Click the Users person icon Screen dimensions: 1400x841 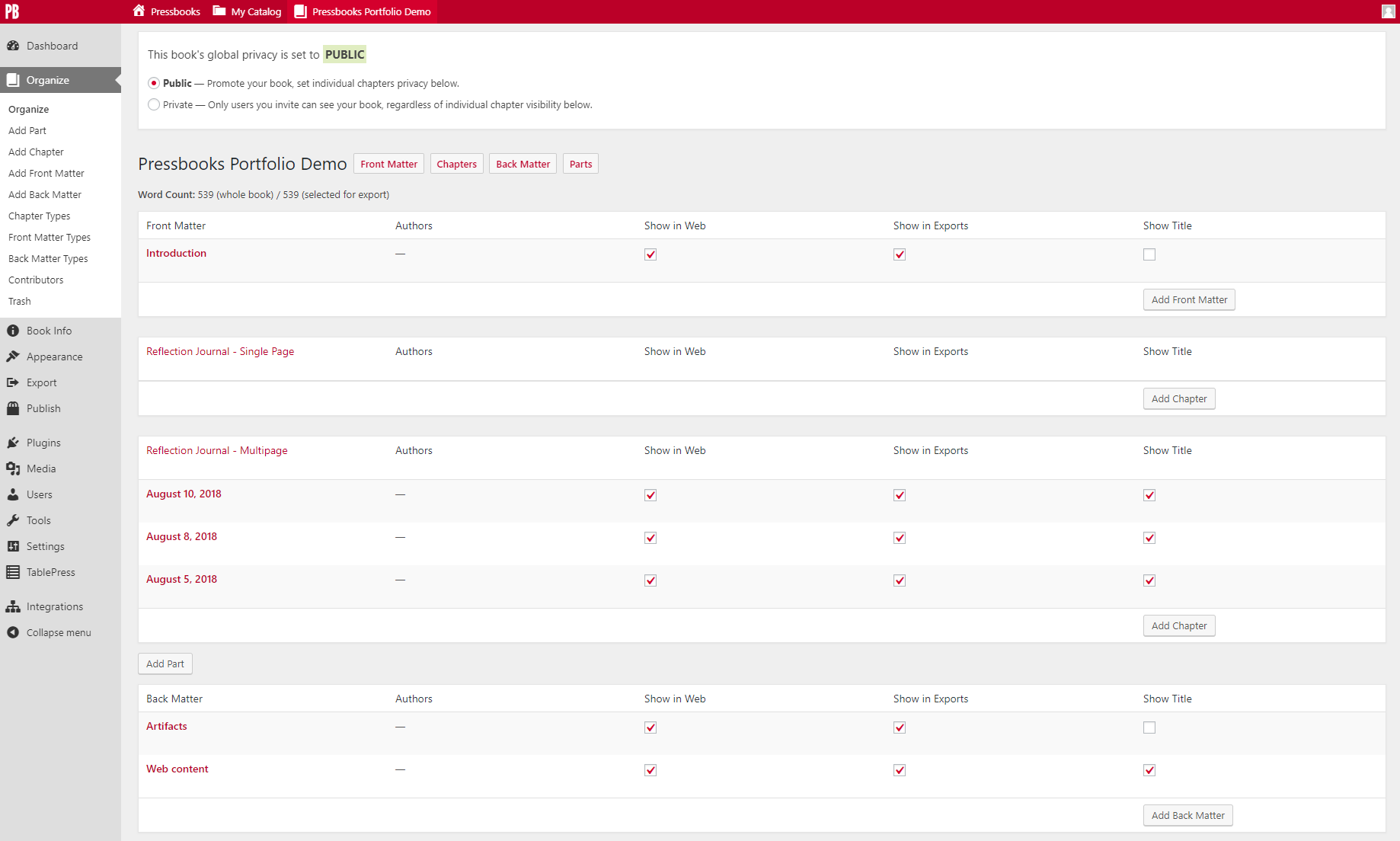[x=13, y=494]
